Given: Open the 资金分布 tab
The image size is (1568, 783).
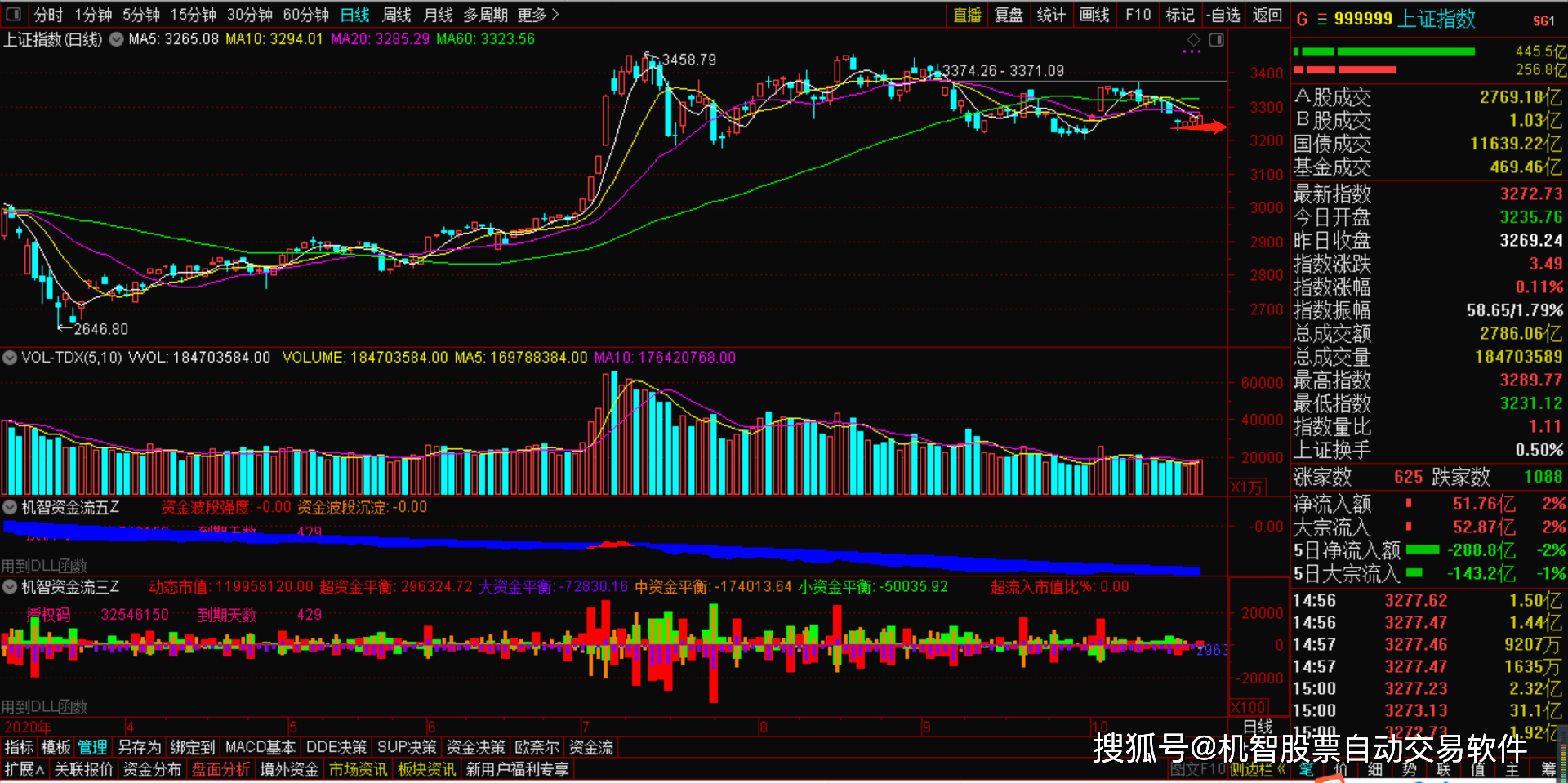Looking at the screenshot, I should [x=152, y=769].
